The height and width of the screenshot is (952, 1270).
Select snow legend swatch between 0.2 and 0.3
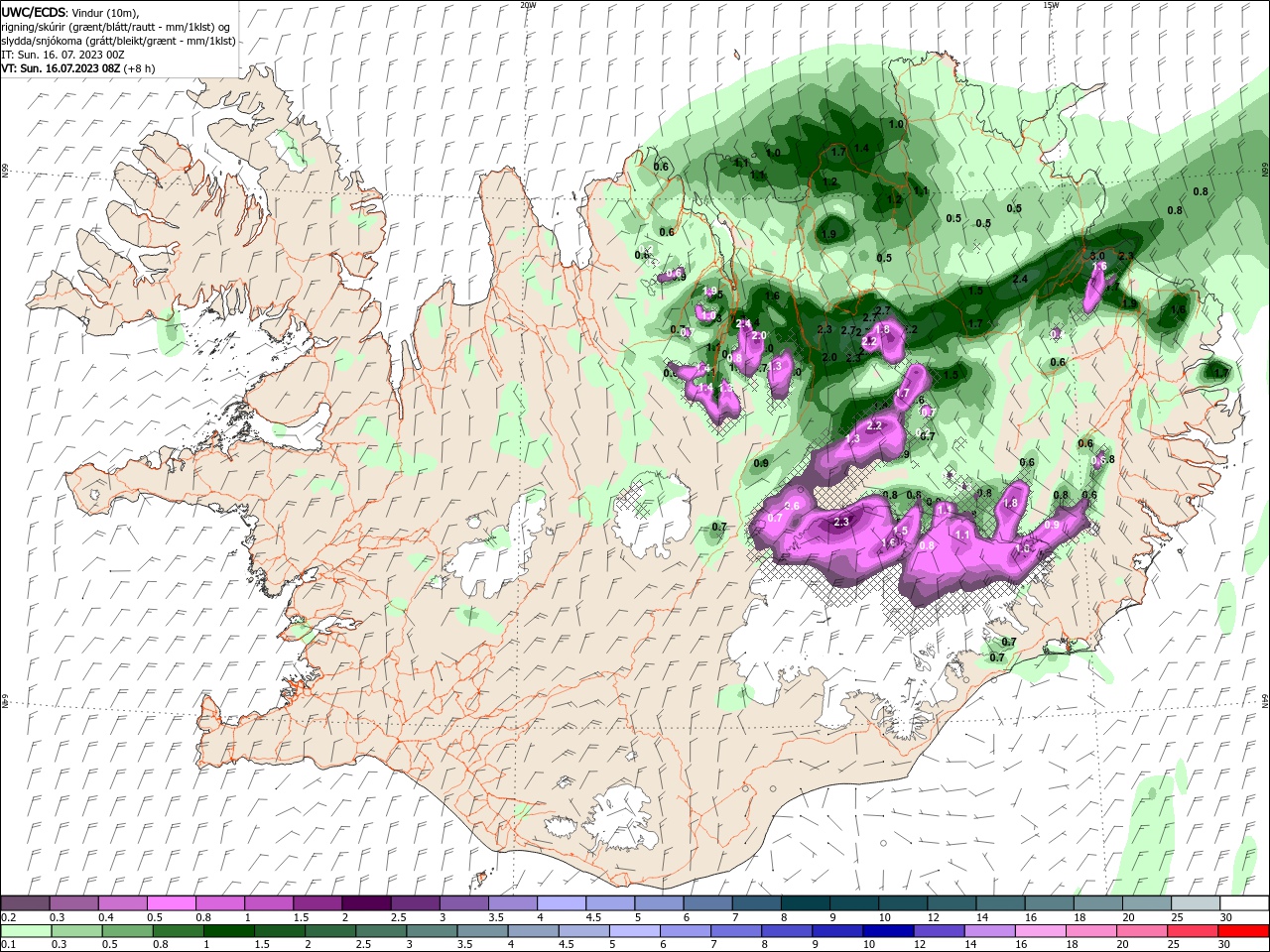pos(25,903)
